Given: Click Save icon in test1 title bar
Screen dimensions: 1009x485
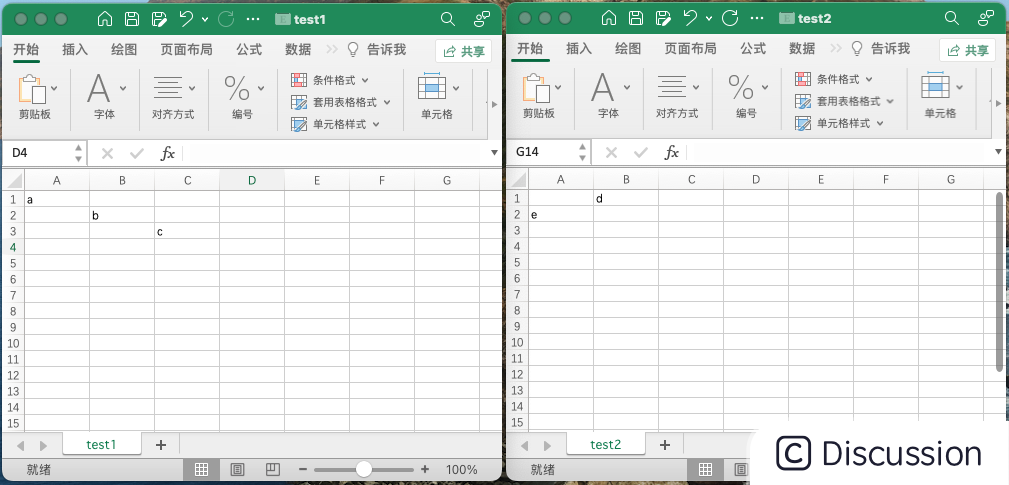Looking at the screenshot, I should click(x=132, y=19).
